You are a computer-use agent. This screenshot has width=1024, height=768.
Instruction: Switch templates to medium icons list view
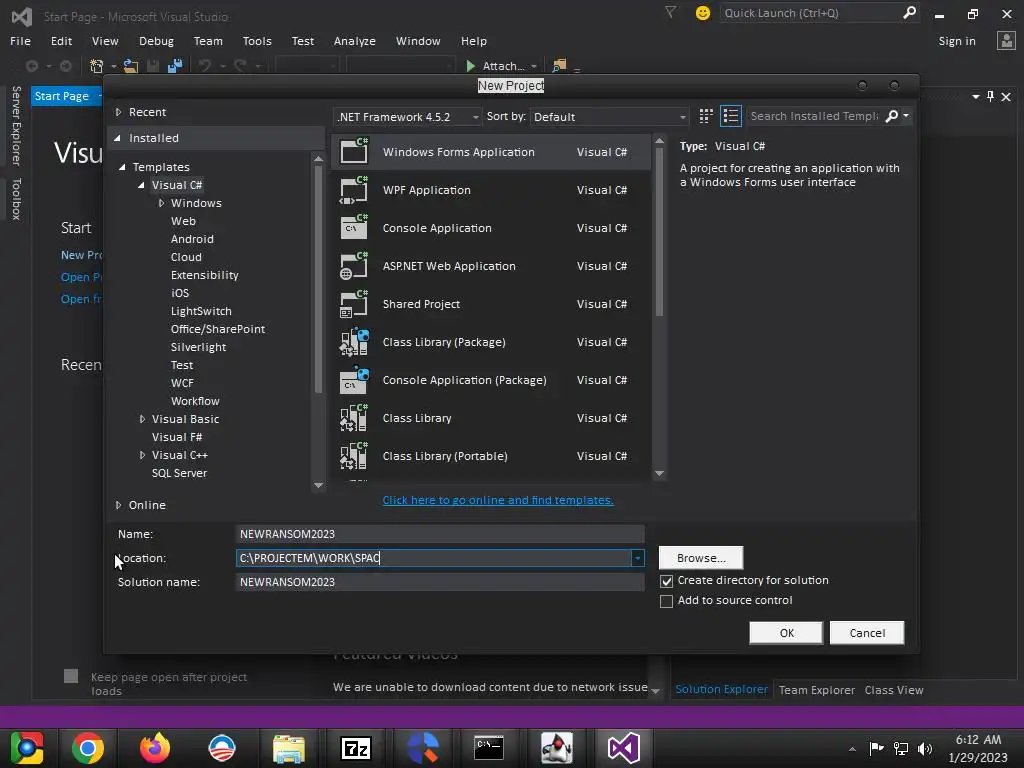click(x=731, y=116)
